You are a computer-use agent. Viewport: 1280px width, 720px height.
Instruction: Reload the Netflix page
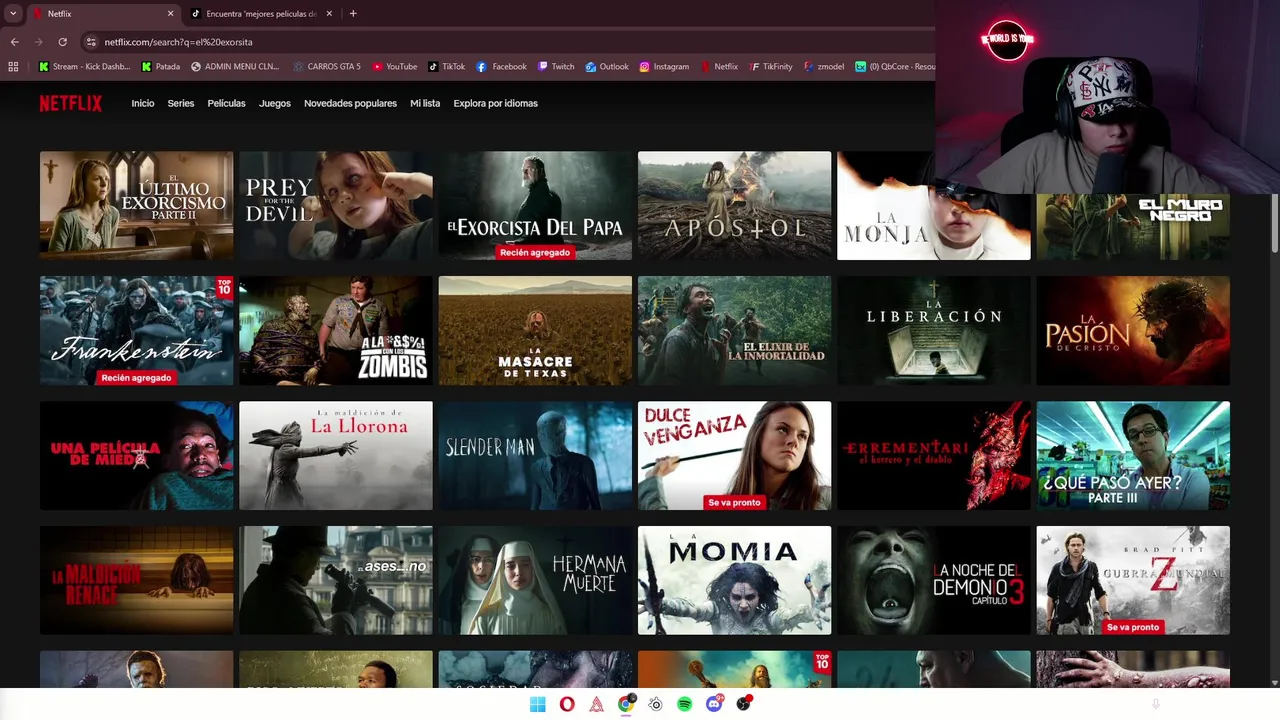pyautogui.click(x=62, y=42)
